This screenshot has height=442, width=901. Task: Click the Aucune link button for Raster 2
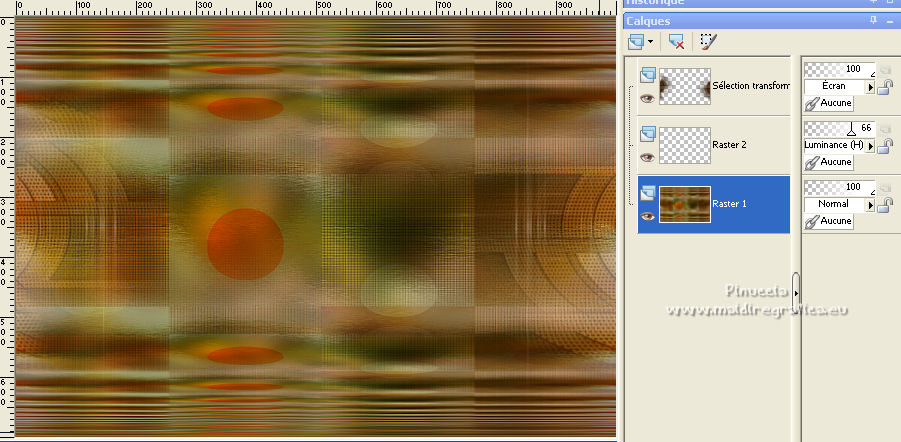[829, 163]
